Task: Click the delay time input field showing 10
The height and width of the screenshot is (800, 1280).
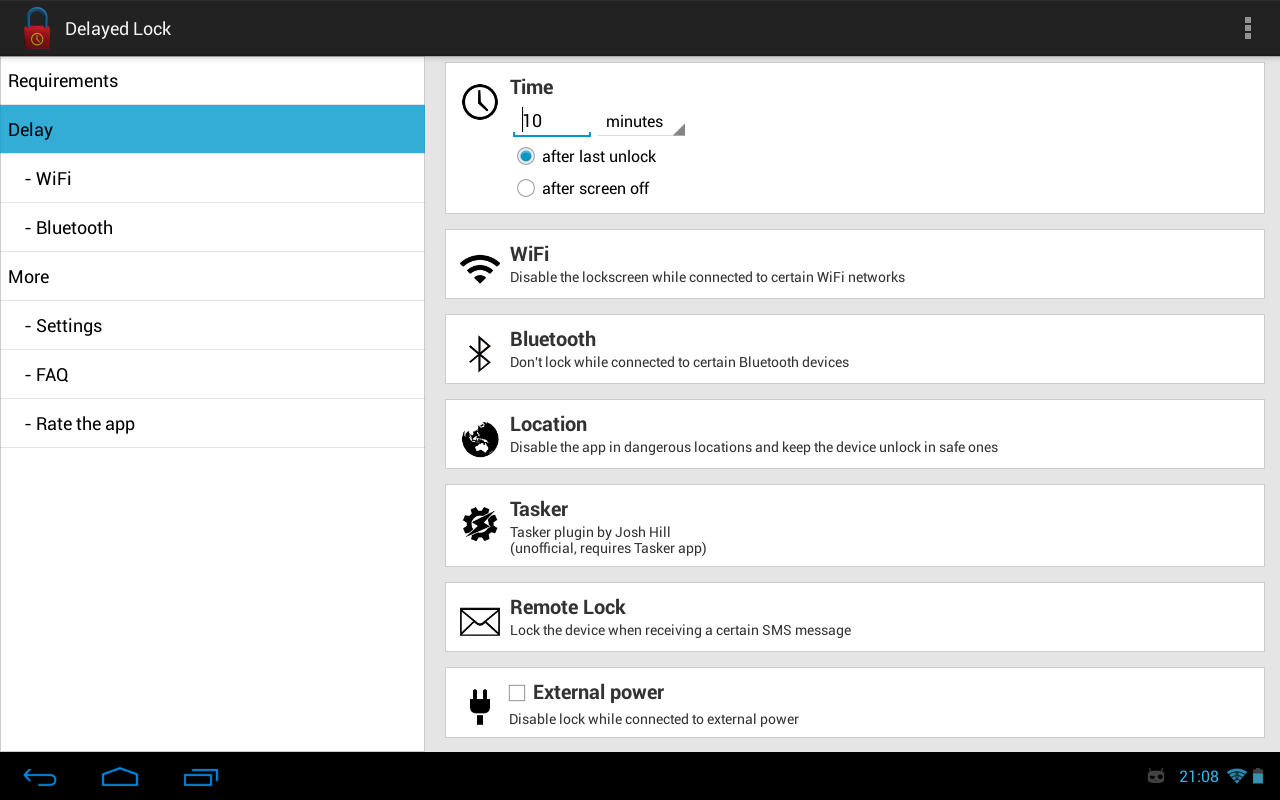Action: coord(552,121)
